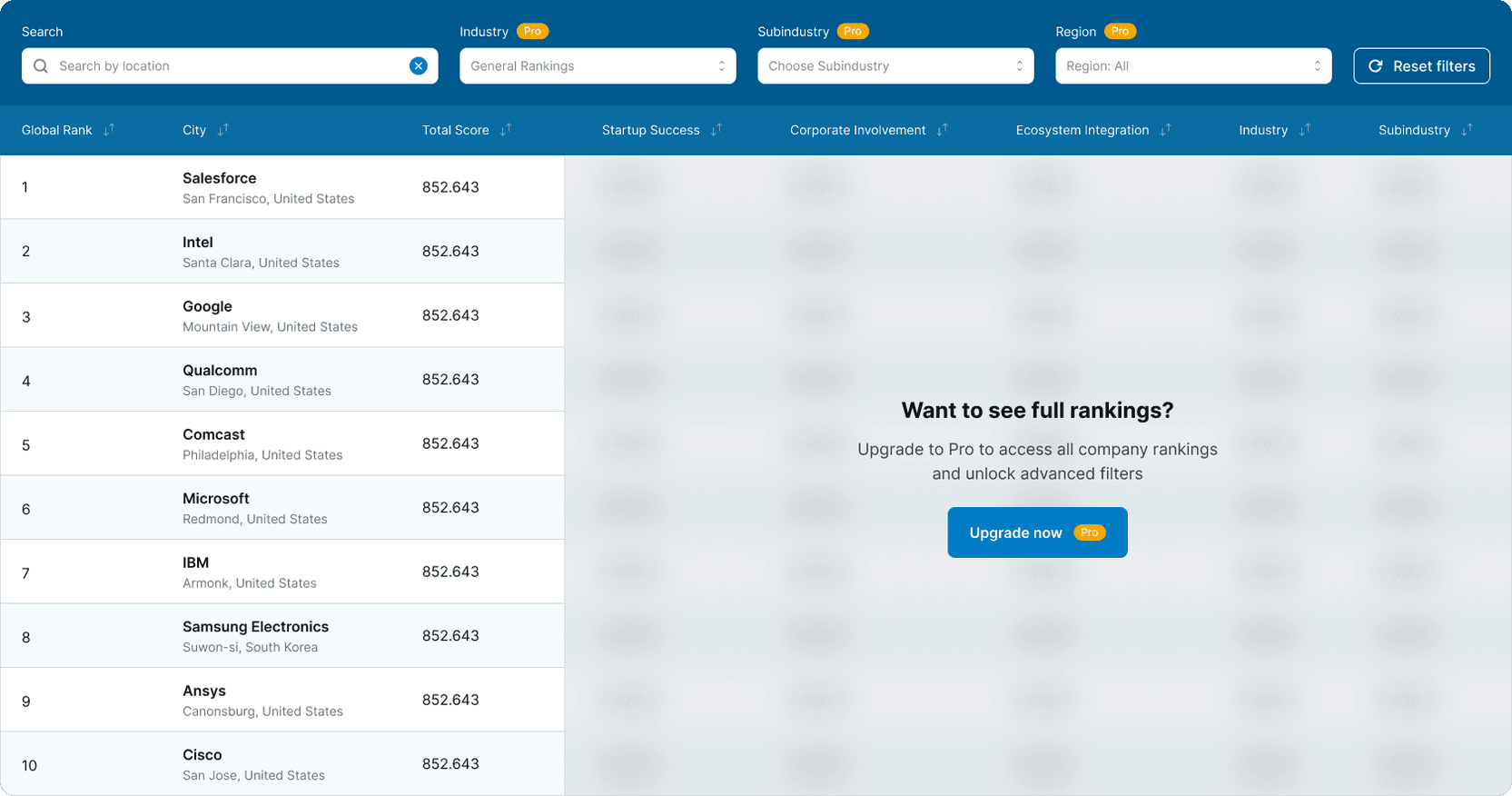Screen dimensions: 1512x796
Task: Click the Global Rank column header
Action: pos(57,130)
